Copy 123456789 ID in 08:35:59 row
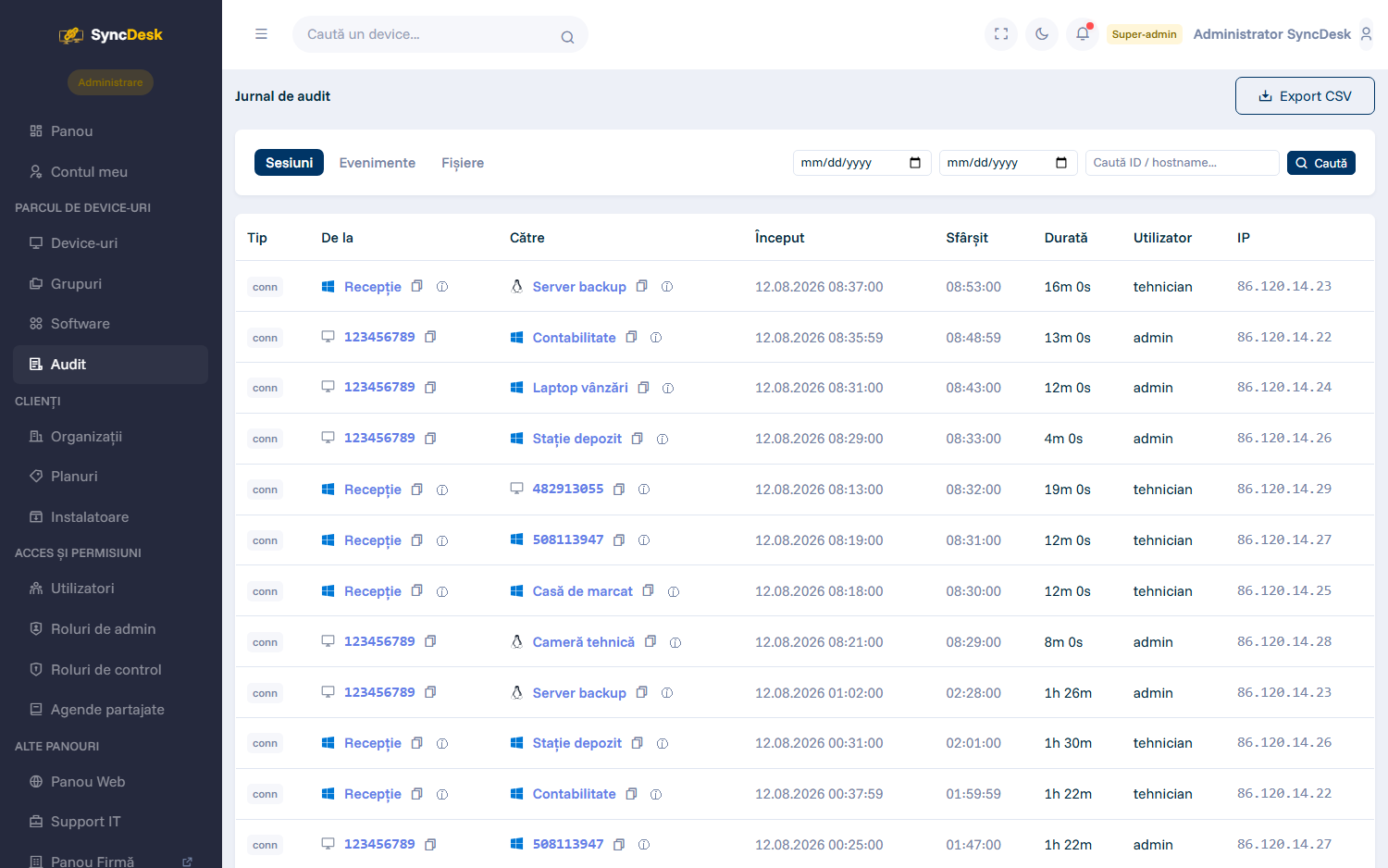 [x=430, y=337]
